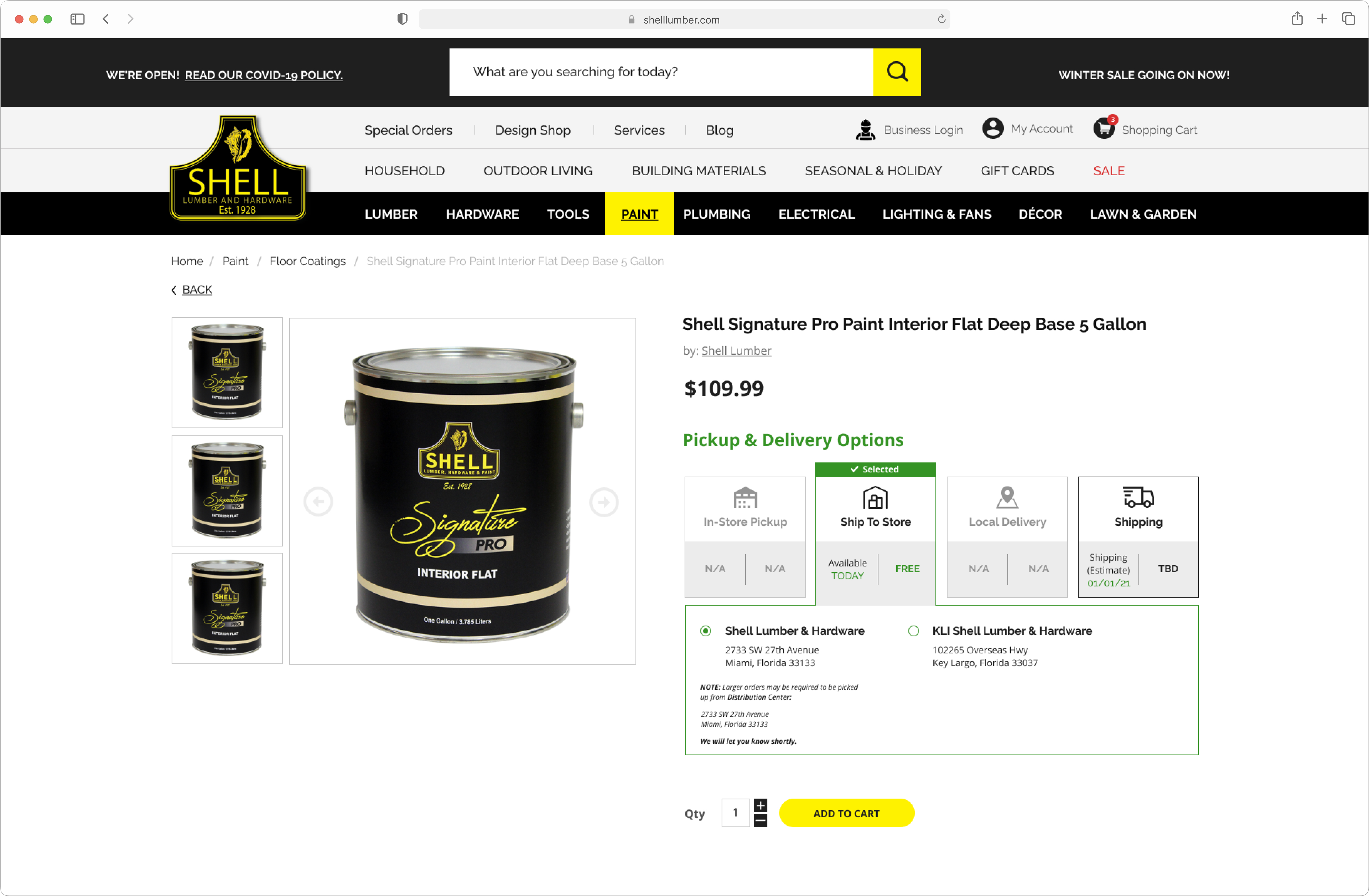Viewport: 1369px width, 896px height.
Task: Add the paint to cart
Action: pyautogui.click(x=846, y=813)
